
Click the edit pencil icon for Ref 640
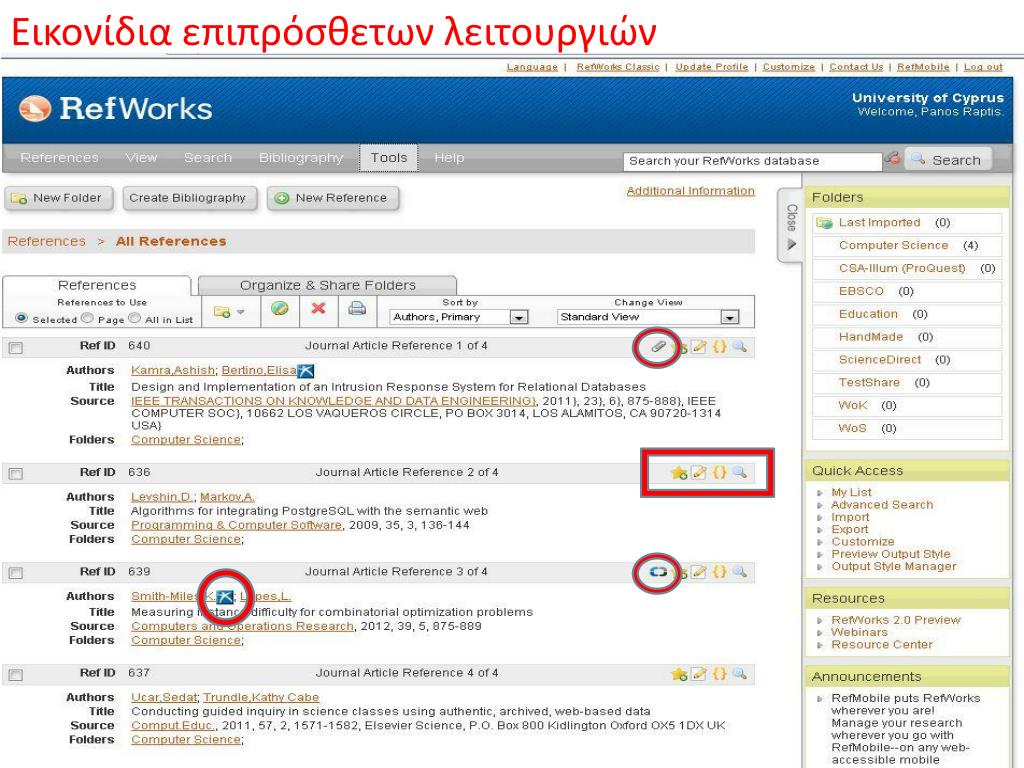point(699,347)
